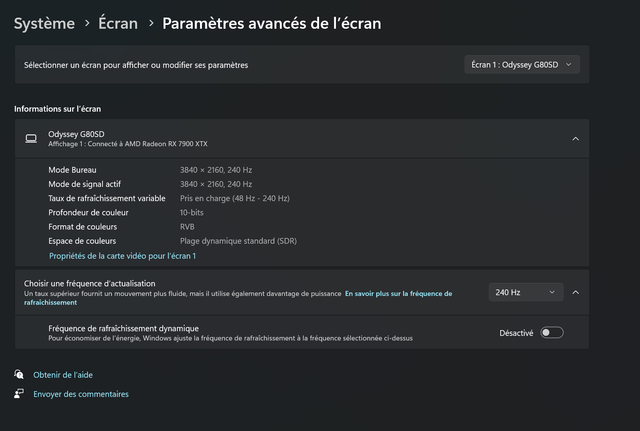640x431 pixels.
Task: Click Taux de rafraîchissement variable label
Action: (107, 198)
